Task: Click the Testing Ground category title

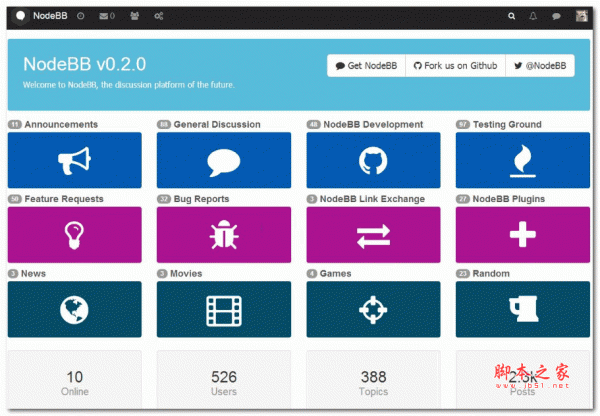Action: point(507,124)
